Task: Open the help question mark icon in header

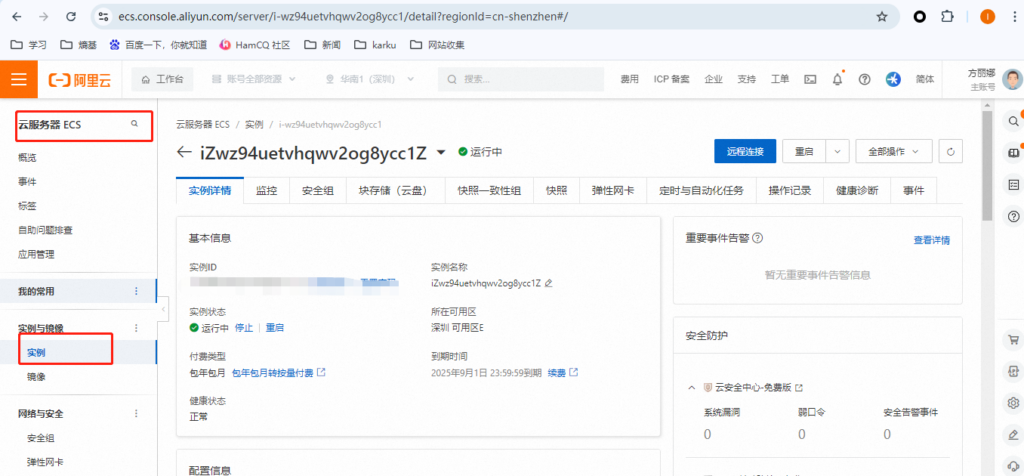Action: [x=864, y=79]
